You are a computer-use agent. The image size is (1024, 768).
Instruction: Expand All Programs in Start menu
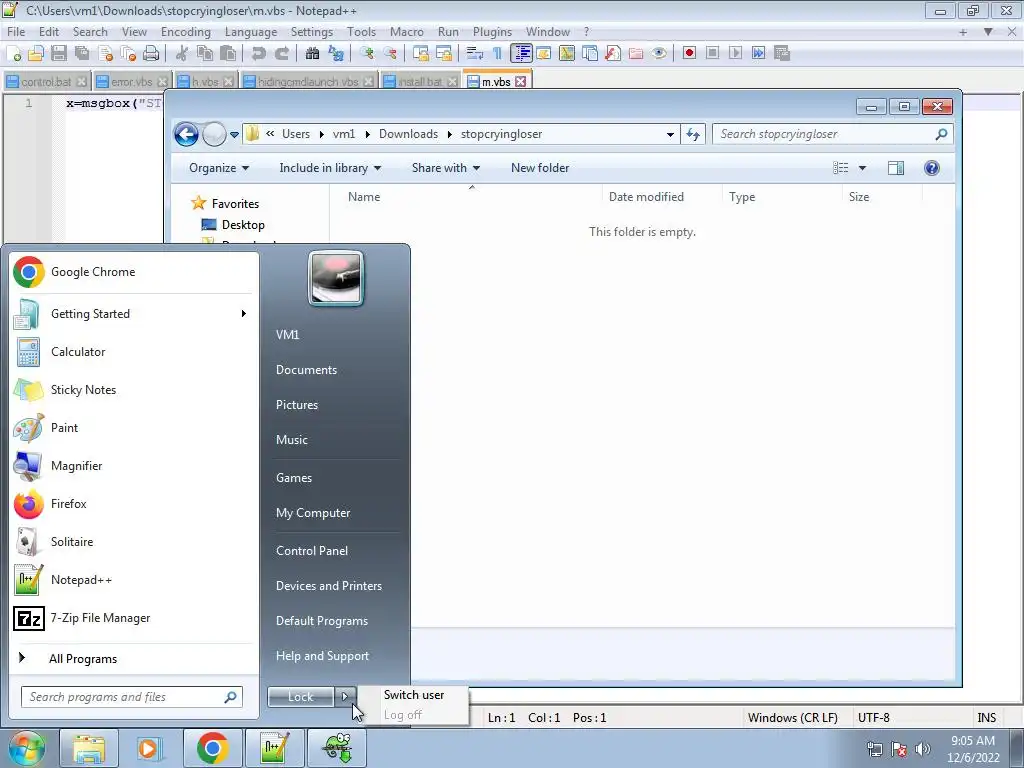pos(133,659)
